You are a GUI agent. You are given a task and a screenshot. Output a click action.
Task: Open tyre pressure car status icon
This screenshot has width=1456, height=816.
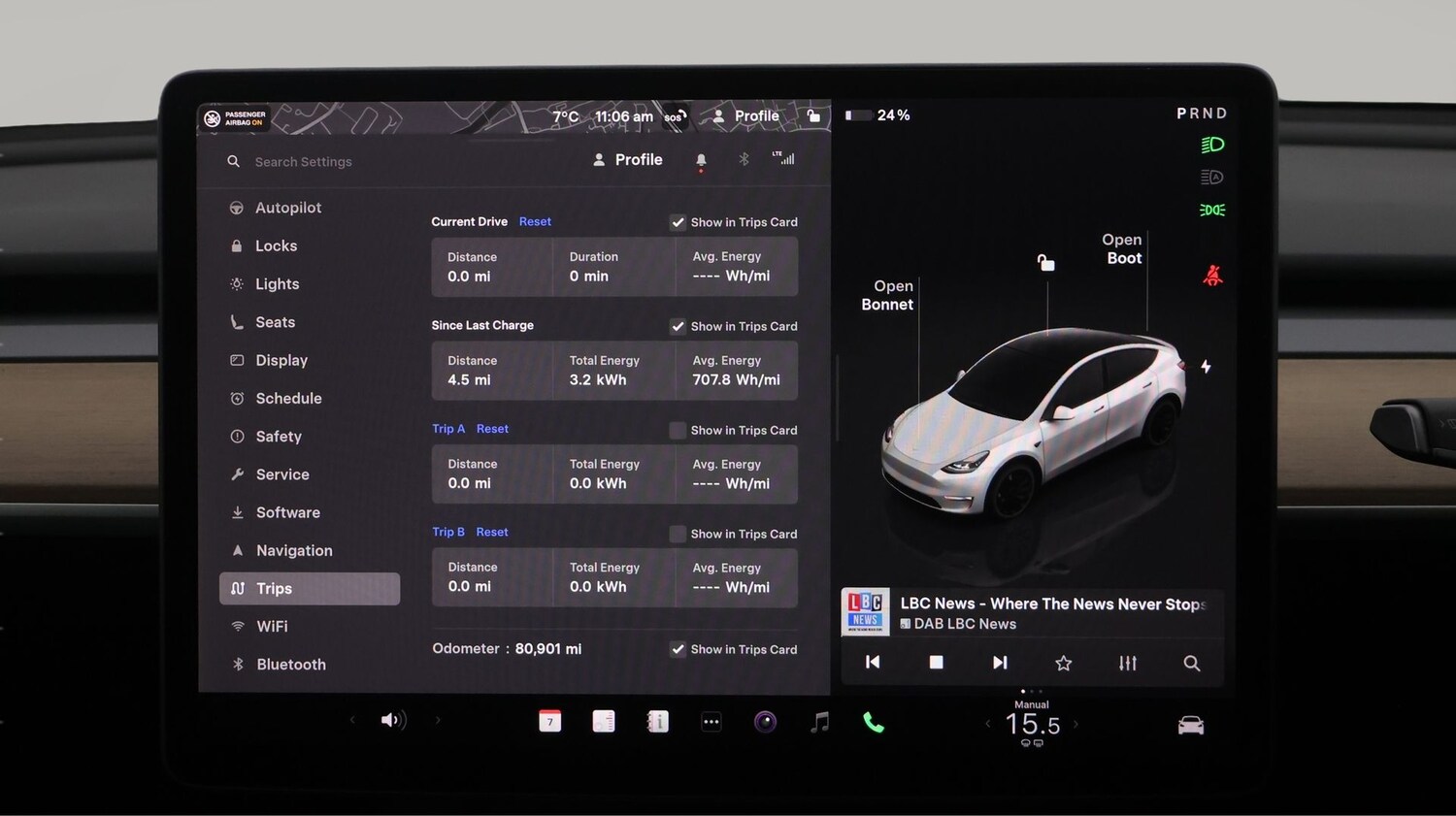tap(1190, 723)
